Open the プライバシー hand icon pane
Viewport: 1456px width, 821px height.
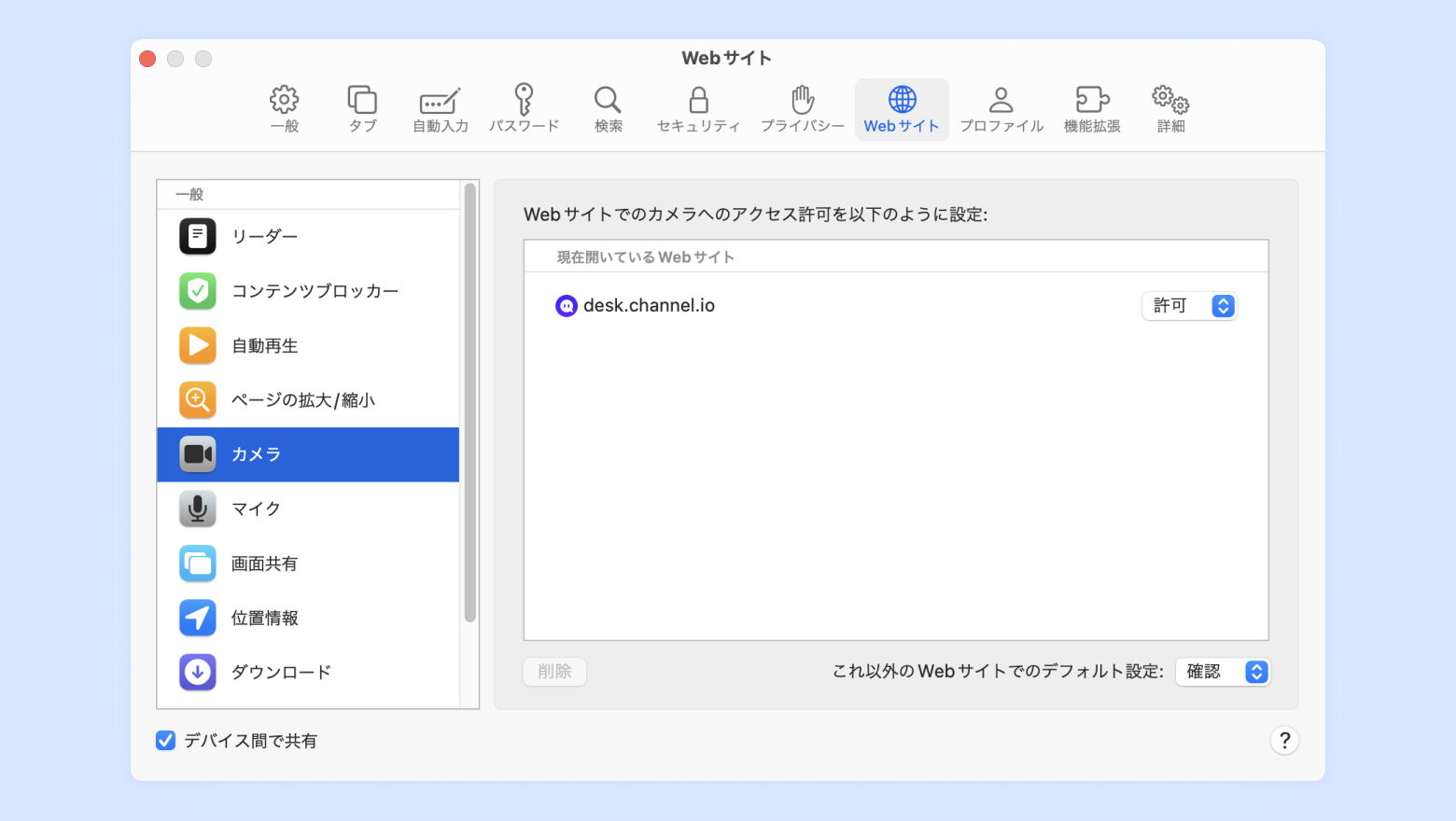point(802,100)
